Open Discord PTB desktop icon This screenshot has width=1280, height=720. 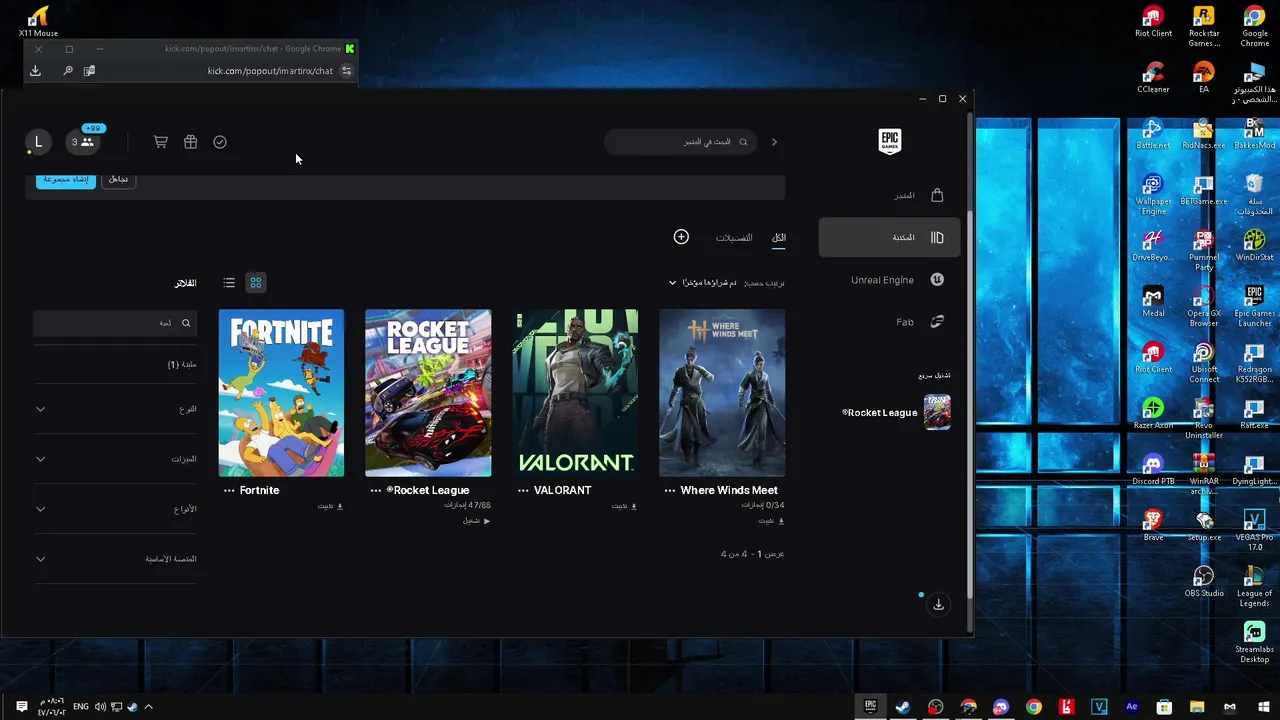coord(1153,470)
